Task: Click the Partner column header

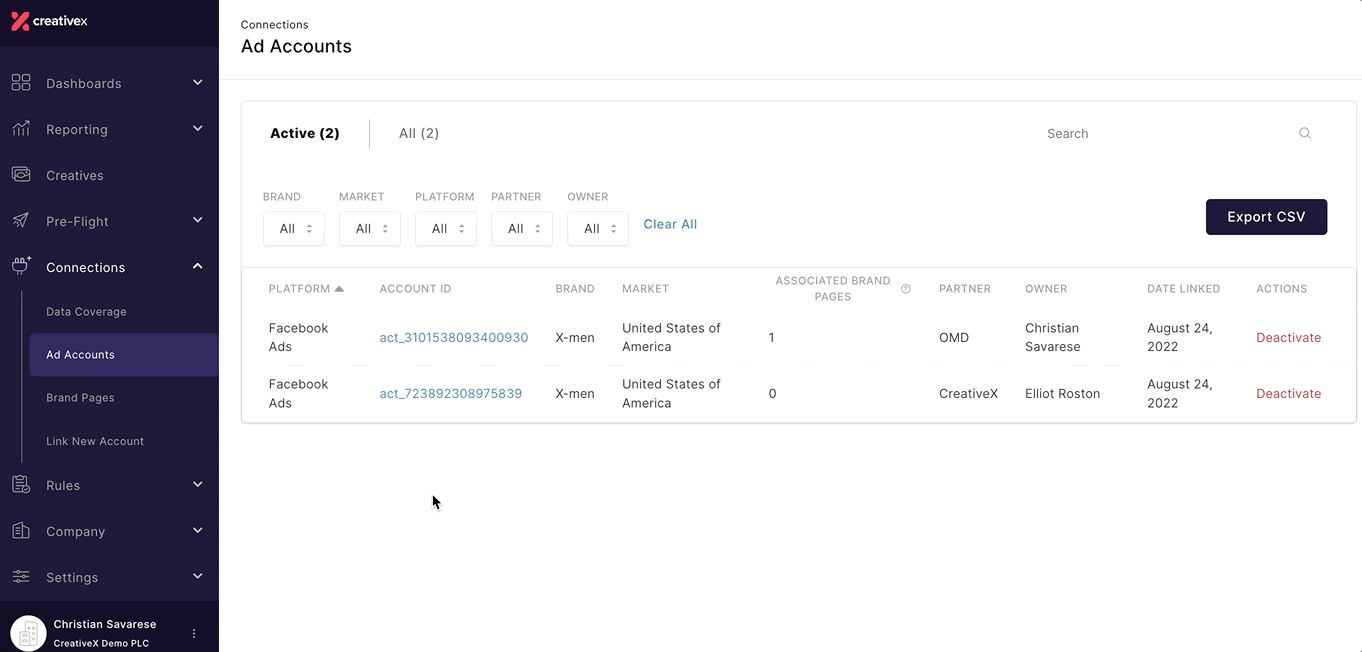Action: click(x=965, y=289)
